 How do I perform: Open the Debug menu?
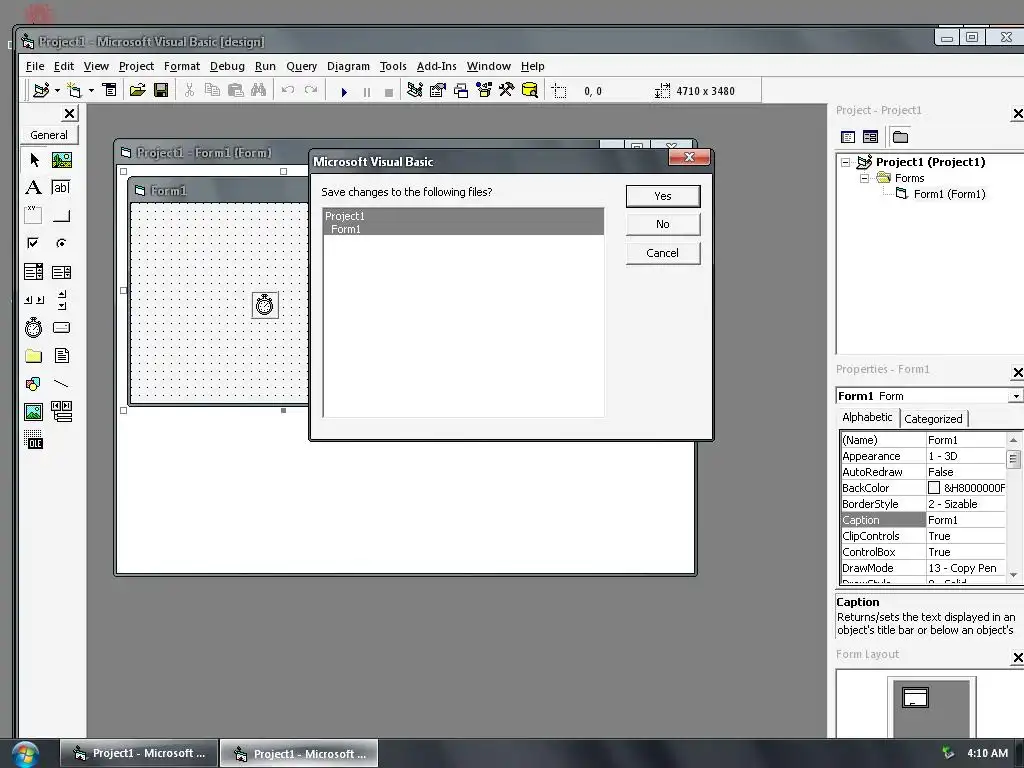point(227,66)
